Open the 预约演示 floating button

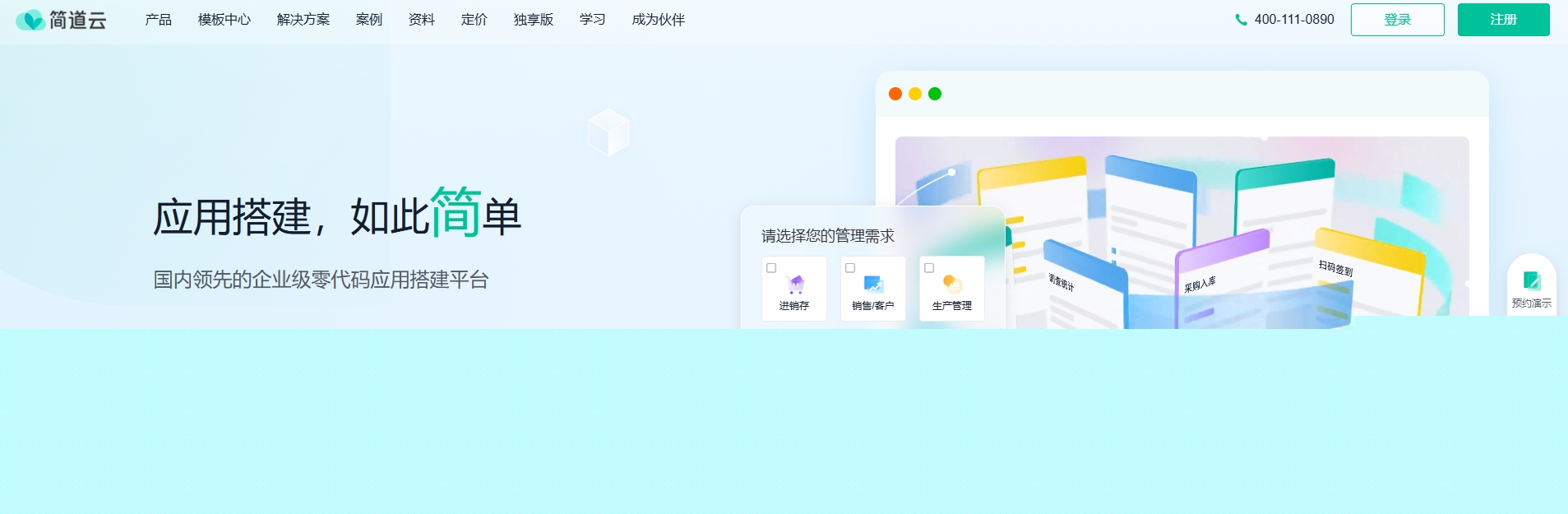click(1532, 286)
